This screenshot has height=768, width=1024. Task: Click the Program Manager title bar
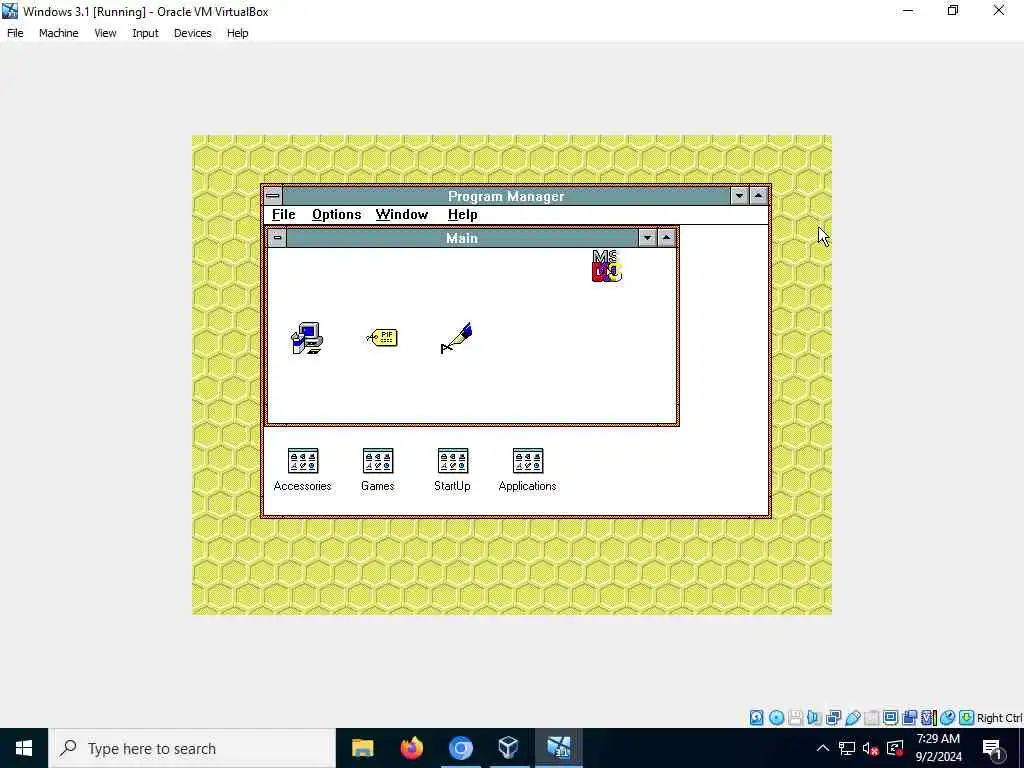[x=506, y=196]
